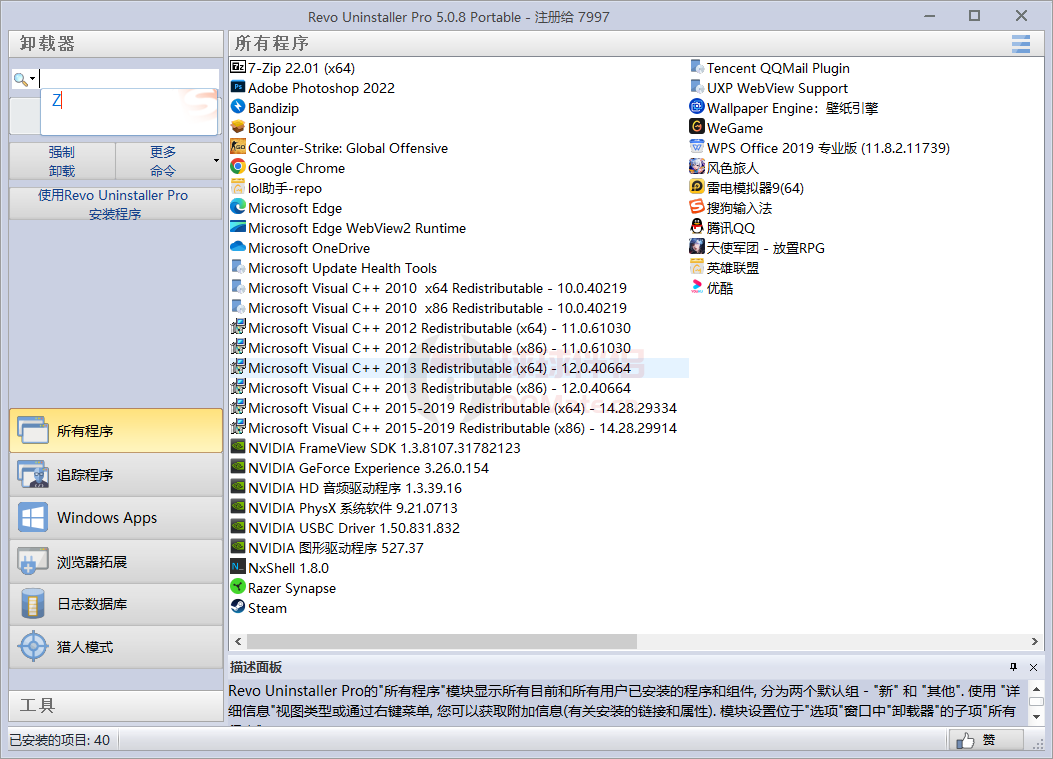Click the horizontal scrollbar under program list
Viewport: 1053px width, 759px height.
point(440,641)
